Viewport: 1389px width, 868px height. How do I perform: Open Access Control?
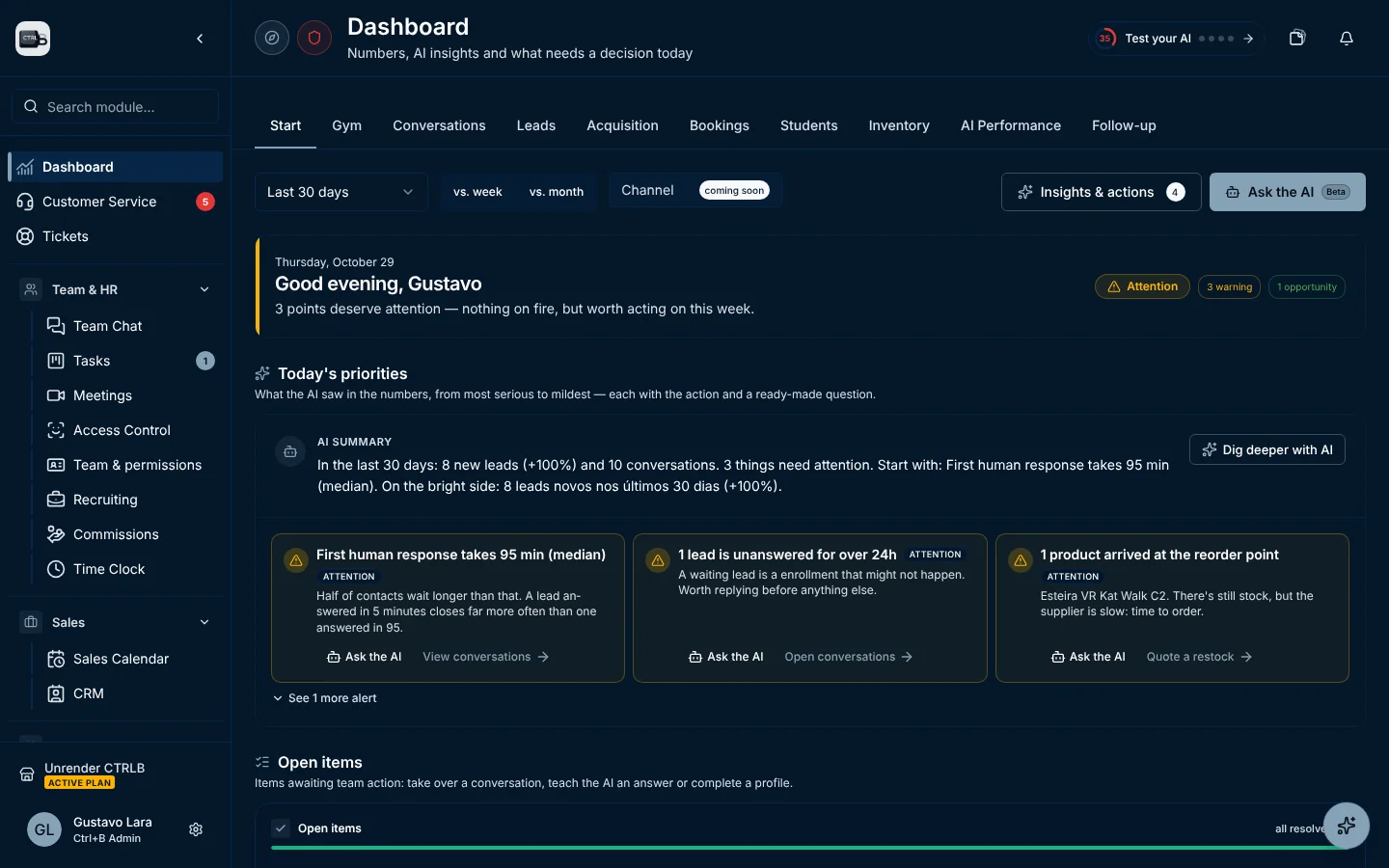130,430
